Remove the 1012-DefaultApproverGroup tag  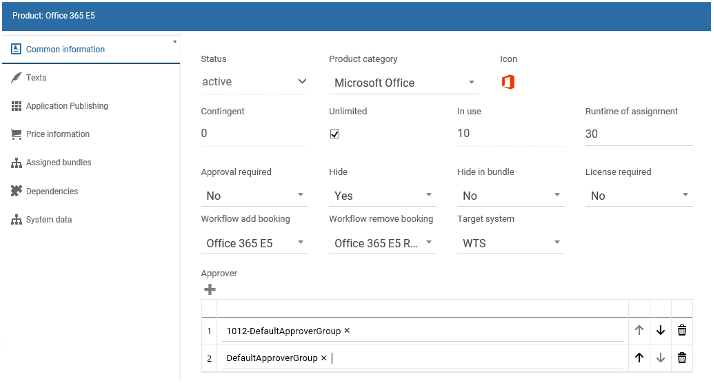point(347,331)
